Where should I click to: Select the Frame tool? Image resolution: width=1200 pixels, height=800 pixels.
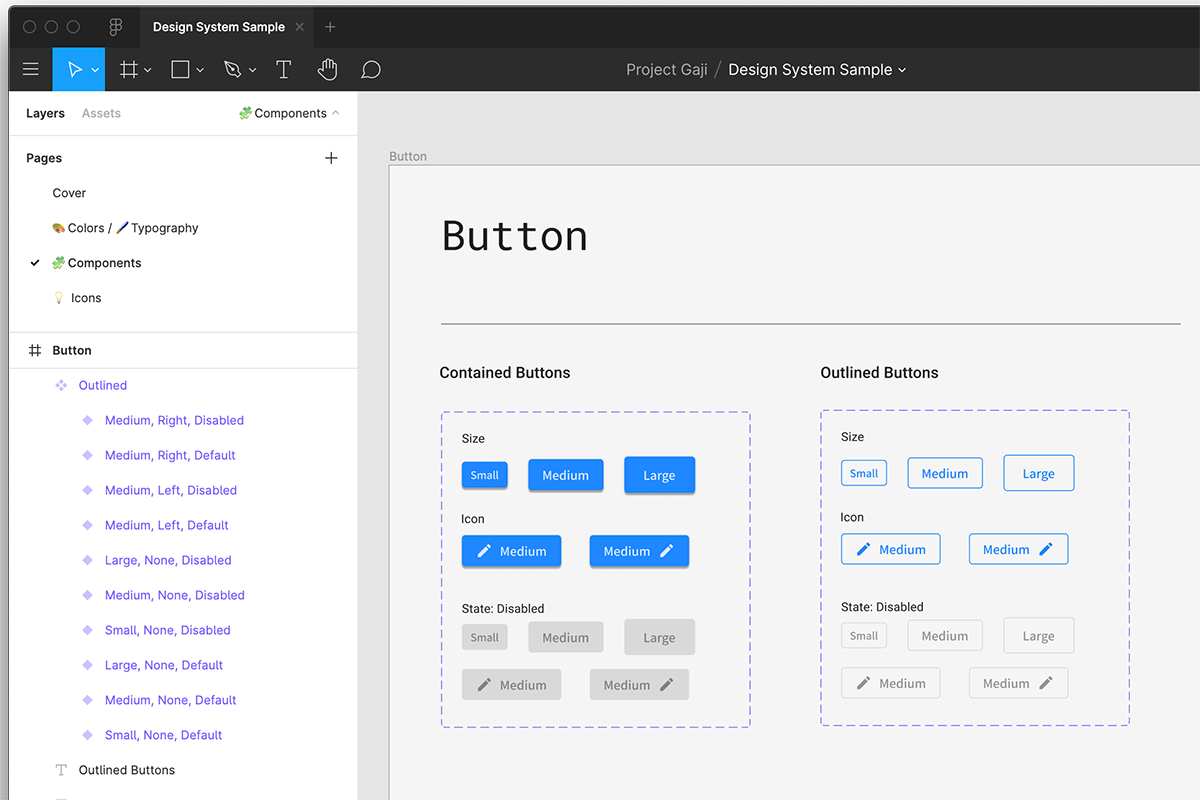coord(129,69)
